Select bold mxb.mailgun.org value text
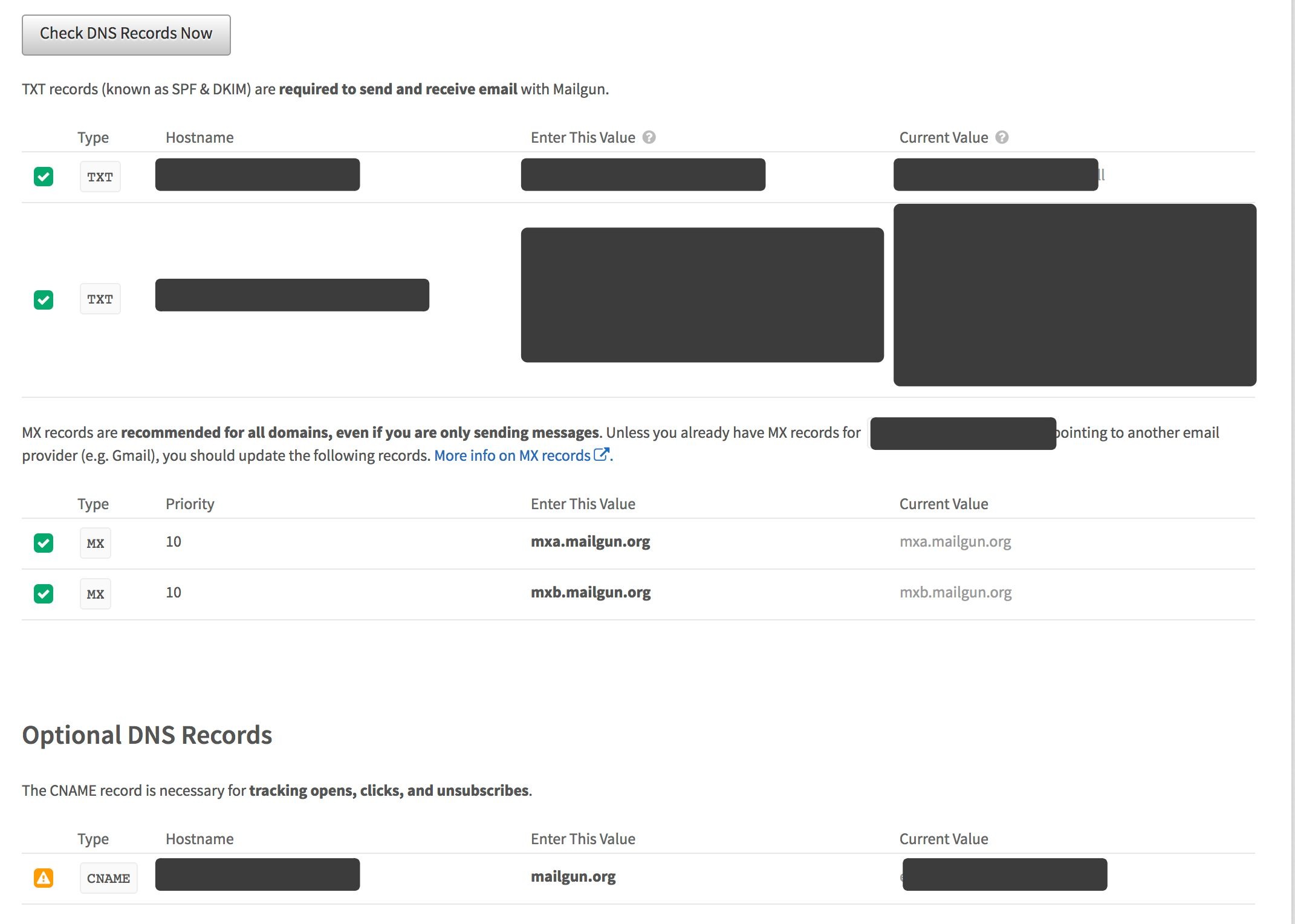 pyautogui.click(x=590, y=592)
